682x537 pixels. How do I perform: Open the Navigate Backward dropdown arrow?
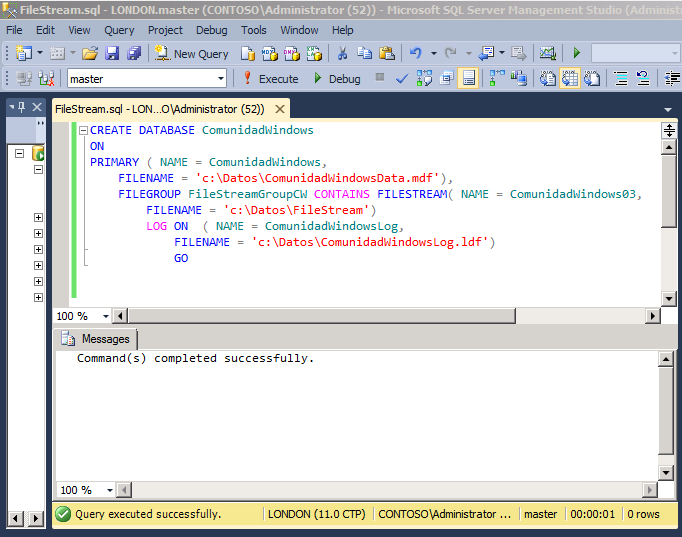point(501,53)
